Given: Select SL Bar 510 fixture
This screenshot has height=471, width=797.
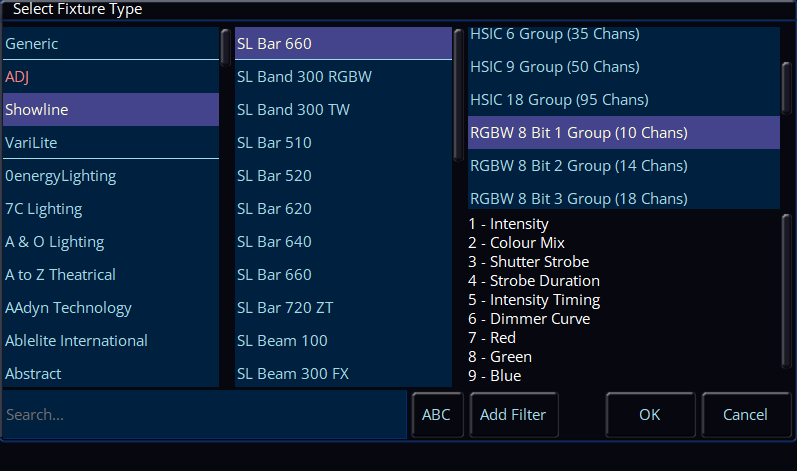Looking at the screenshot, I should point(343,143).
